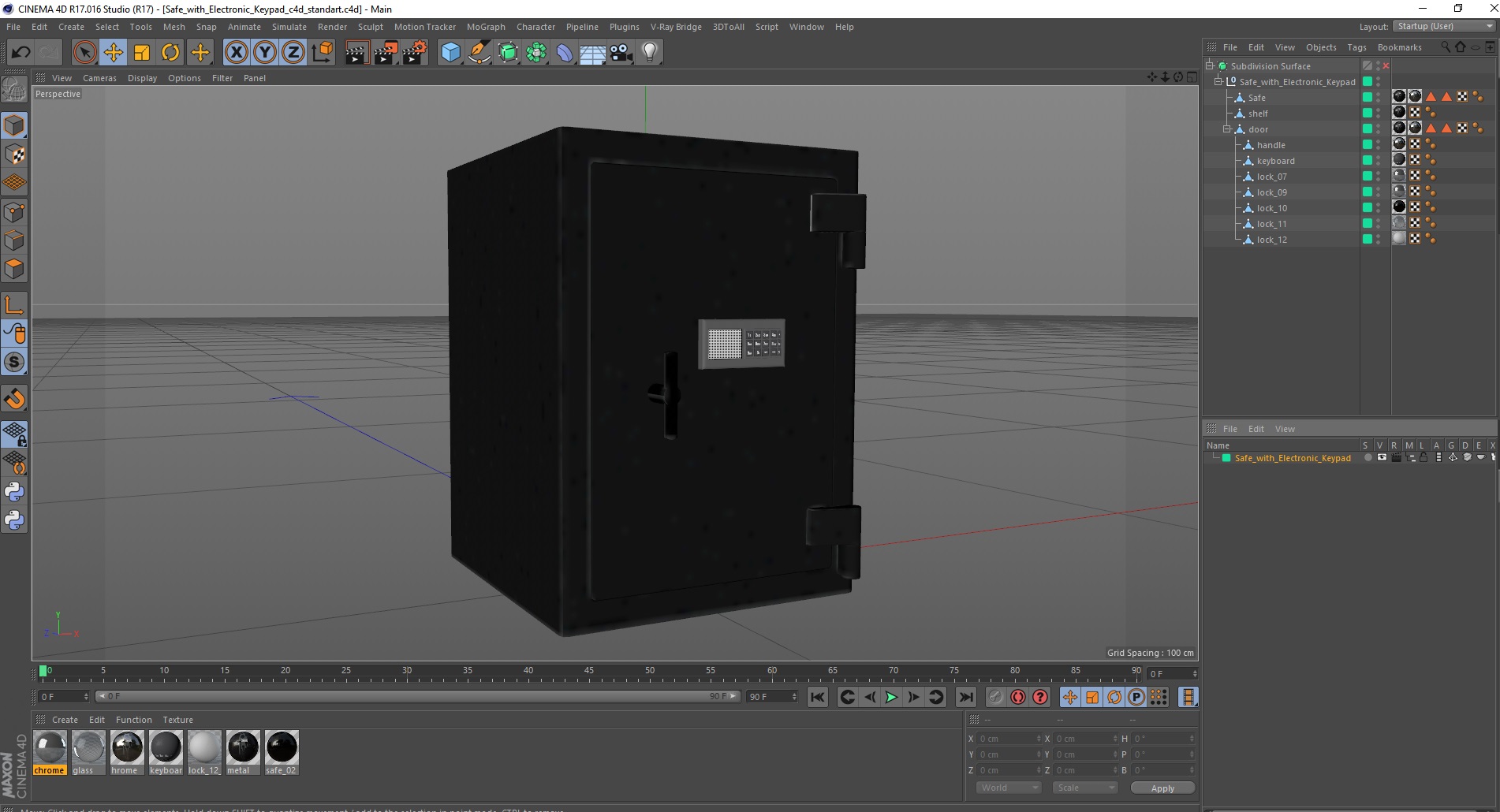Open the World coordinate dropdown
The width and height of the screenshot is (1500, 812).
coord(1009,788)
